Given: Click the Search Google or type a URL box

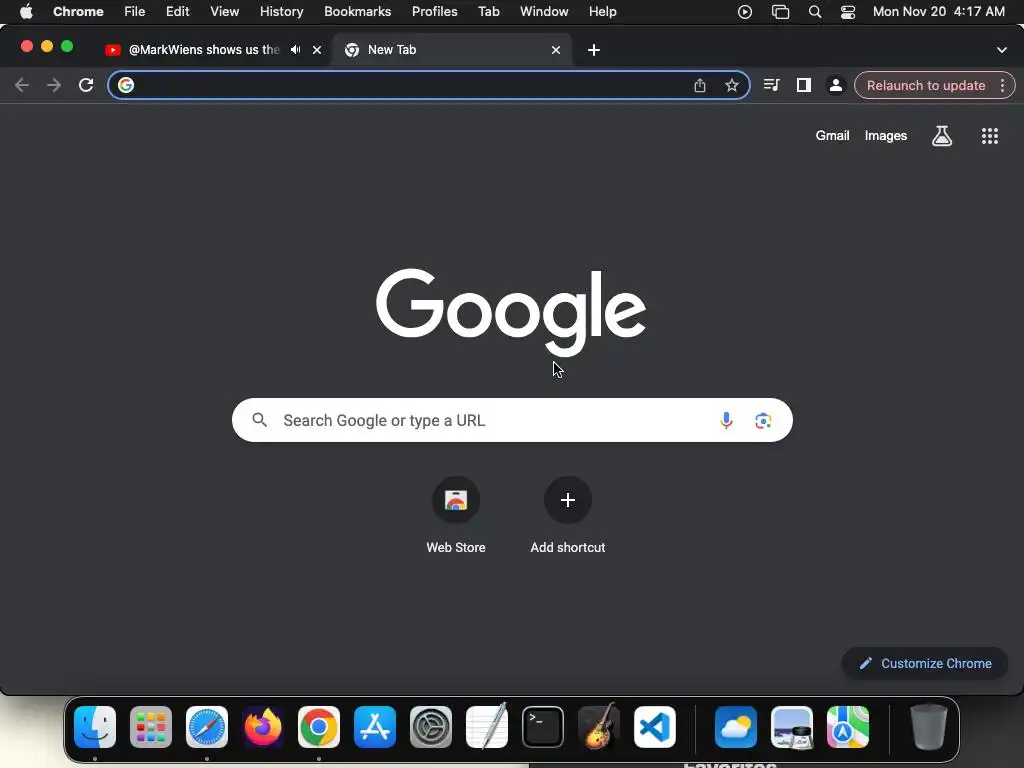Looking at the screenshot, I should pyautogui.click(x=512, y=420).
